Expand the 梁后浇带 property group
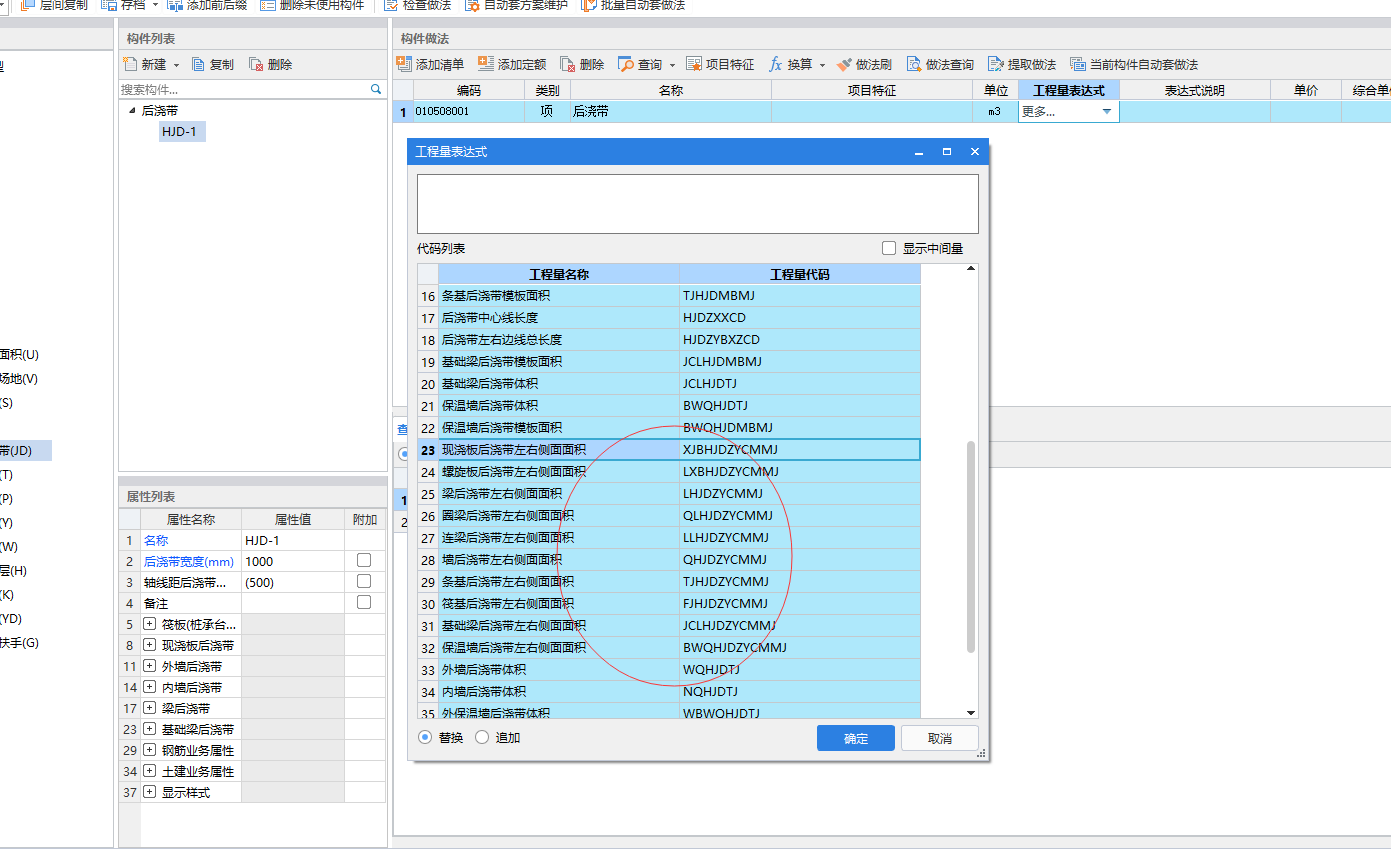 (x=150, y=708)
